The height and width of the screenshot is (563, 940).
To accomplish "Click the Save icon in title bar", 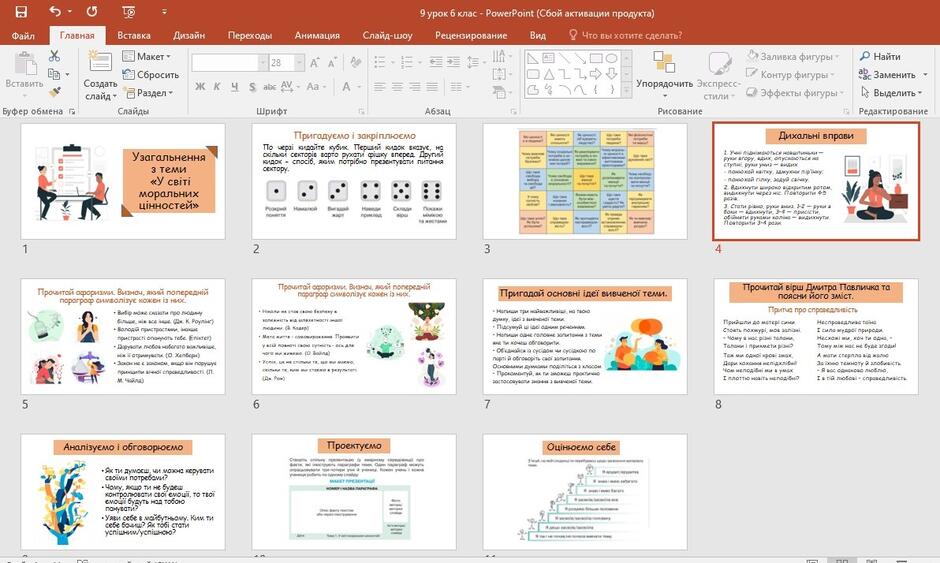I will tap(21, 12).
